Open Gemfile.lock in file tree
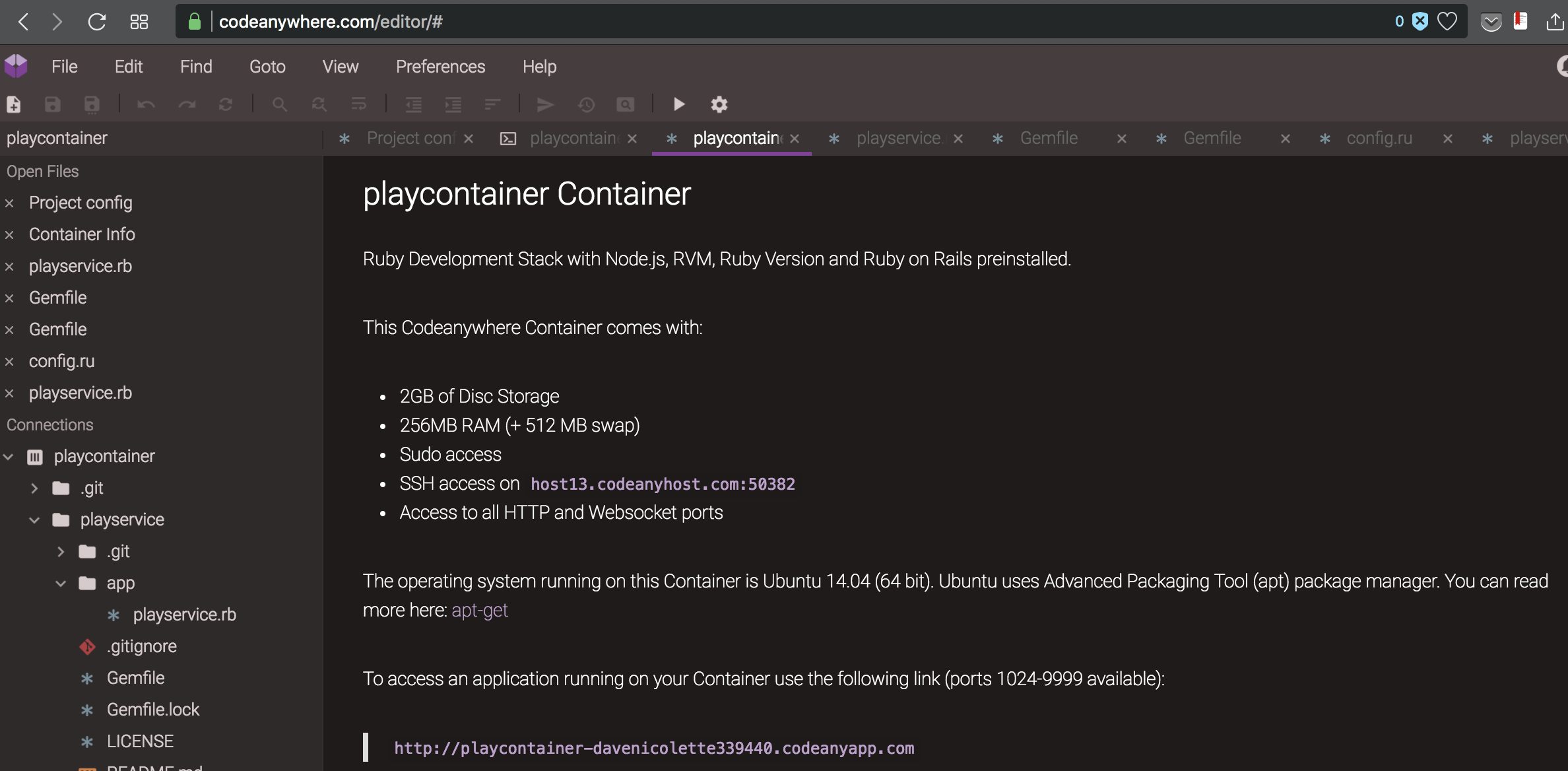The image size is (1568, 771). coord(153,710)
